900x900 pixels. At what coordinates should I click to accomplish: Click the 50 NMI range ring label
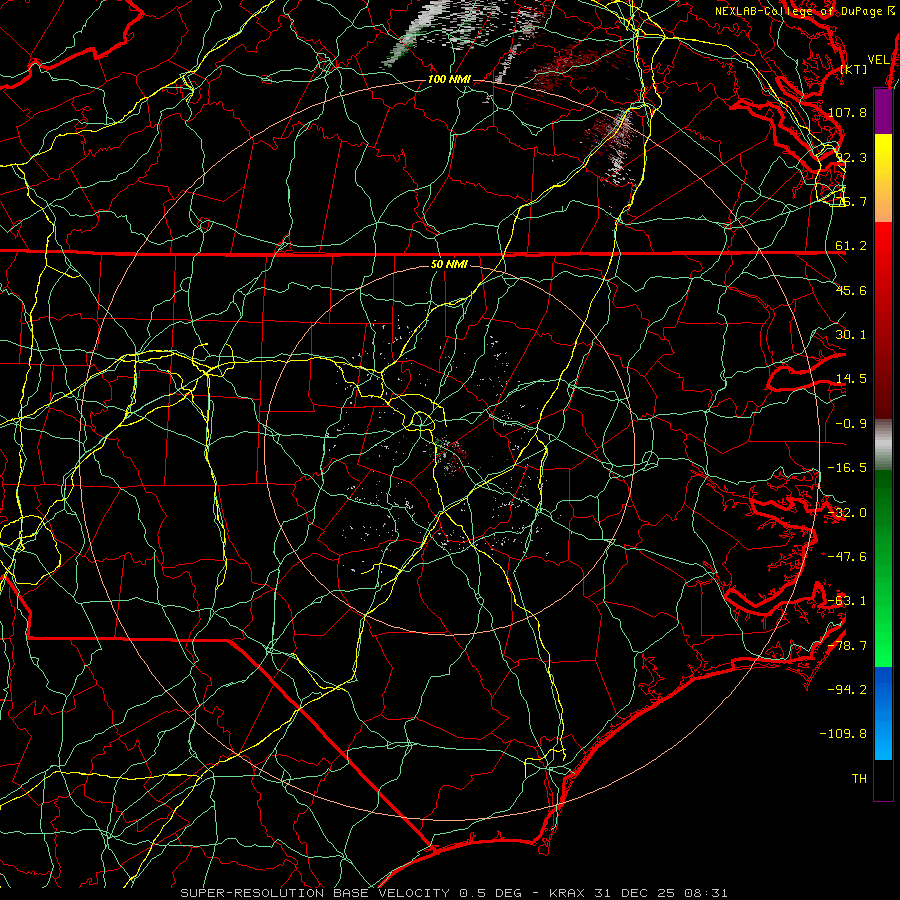click(449, 265)
